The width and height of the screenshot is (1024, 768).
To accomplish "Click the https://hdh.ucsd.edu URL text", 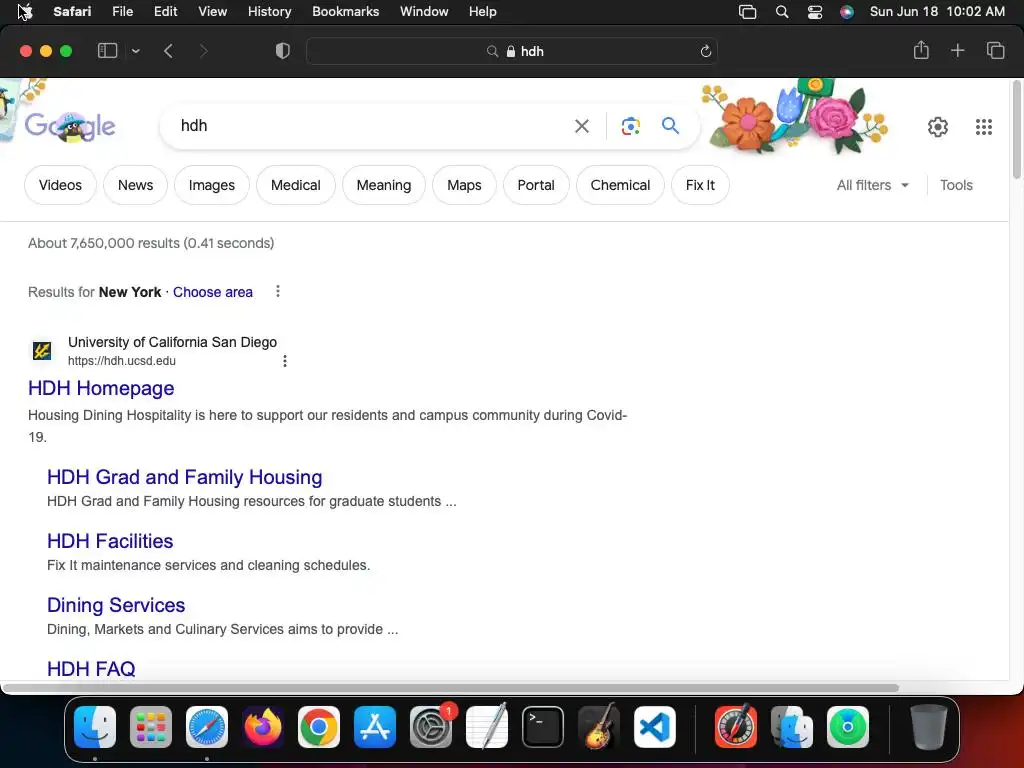I will [122, 360].
